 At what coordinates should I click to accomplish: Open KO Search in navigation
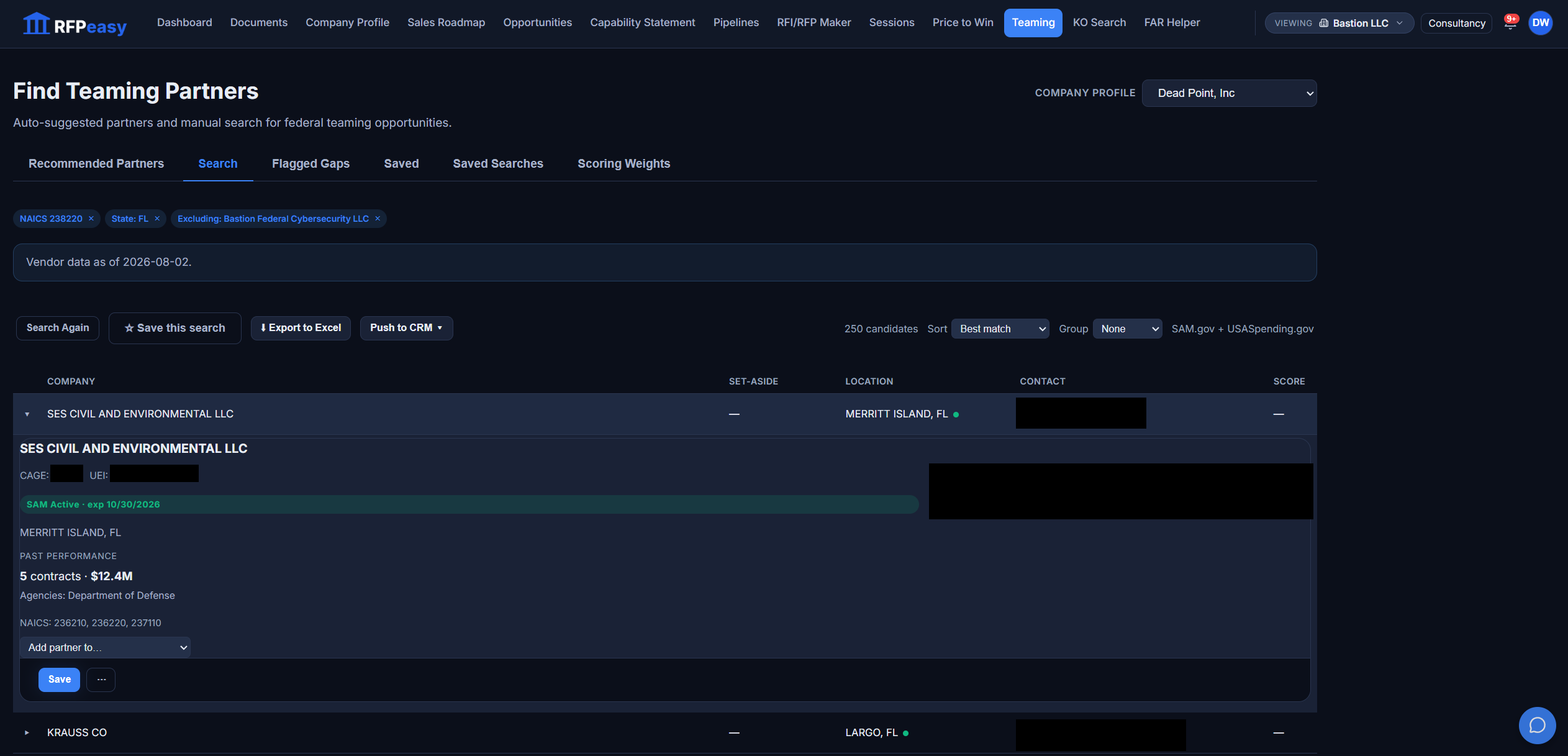point(1099,22)
